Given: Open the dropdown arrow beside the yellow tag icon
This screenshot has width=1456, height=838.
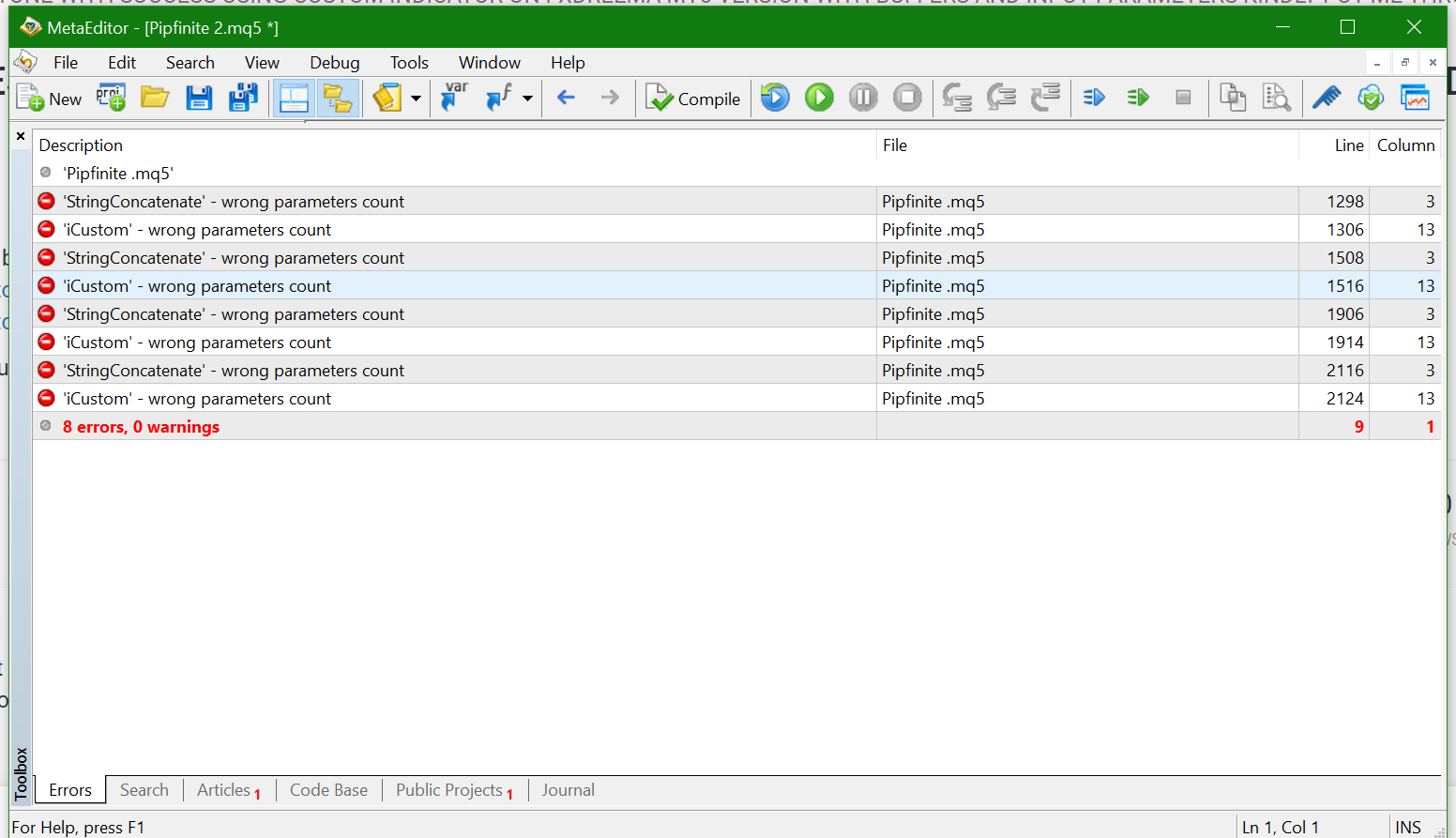Looking at the screenshot, I should [x=416, y=98].
